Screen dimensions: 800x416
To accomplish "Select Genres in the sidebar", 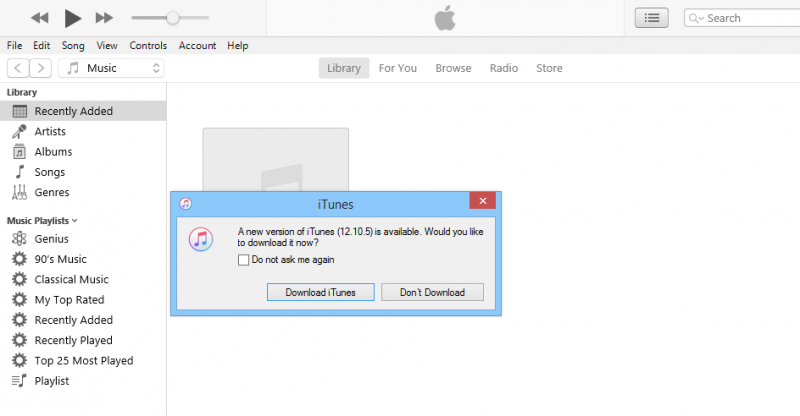I will 52,192.
